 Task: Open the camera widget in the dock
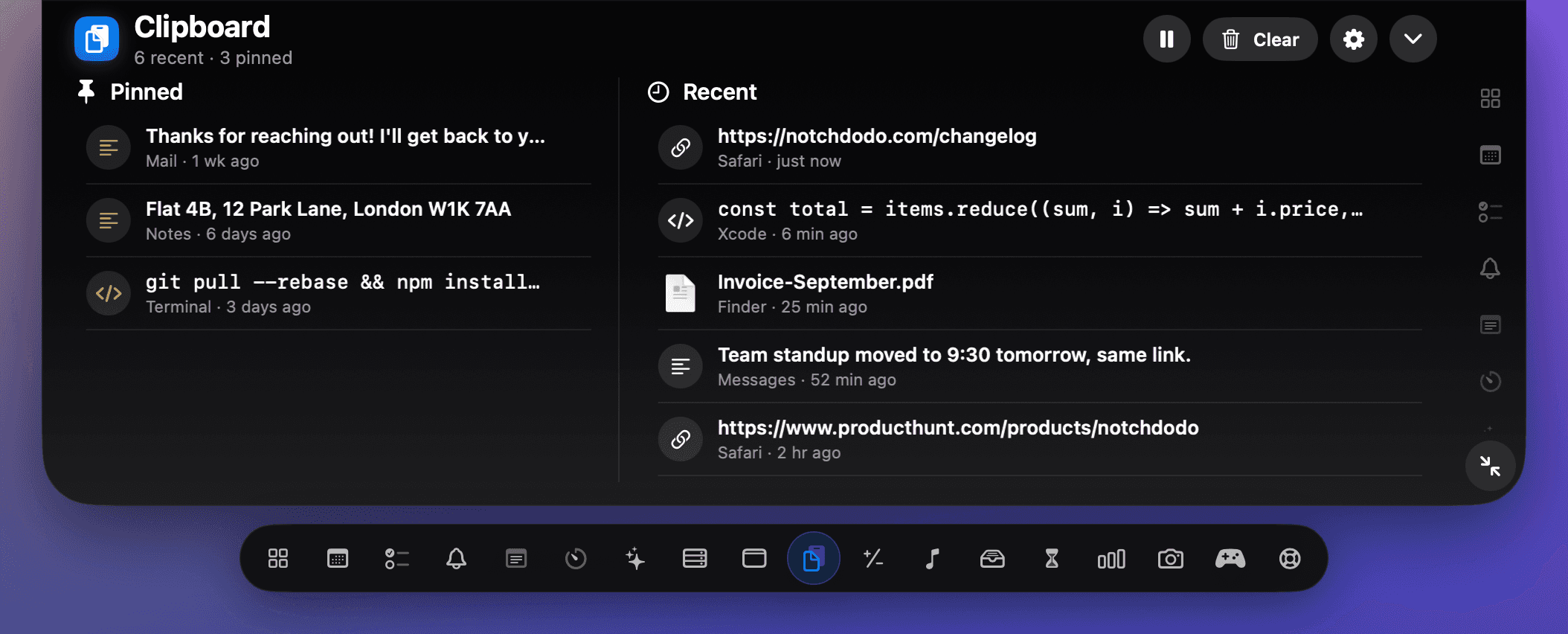click(x=1171, y=558)
